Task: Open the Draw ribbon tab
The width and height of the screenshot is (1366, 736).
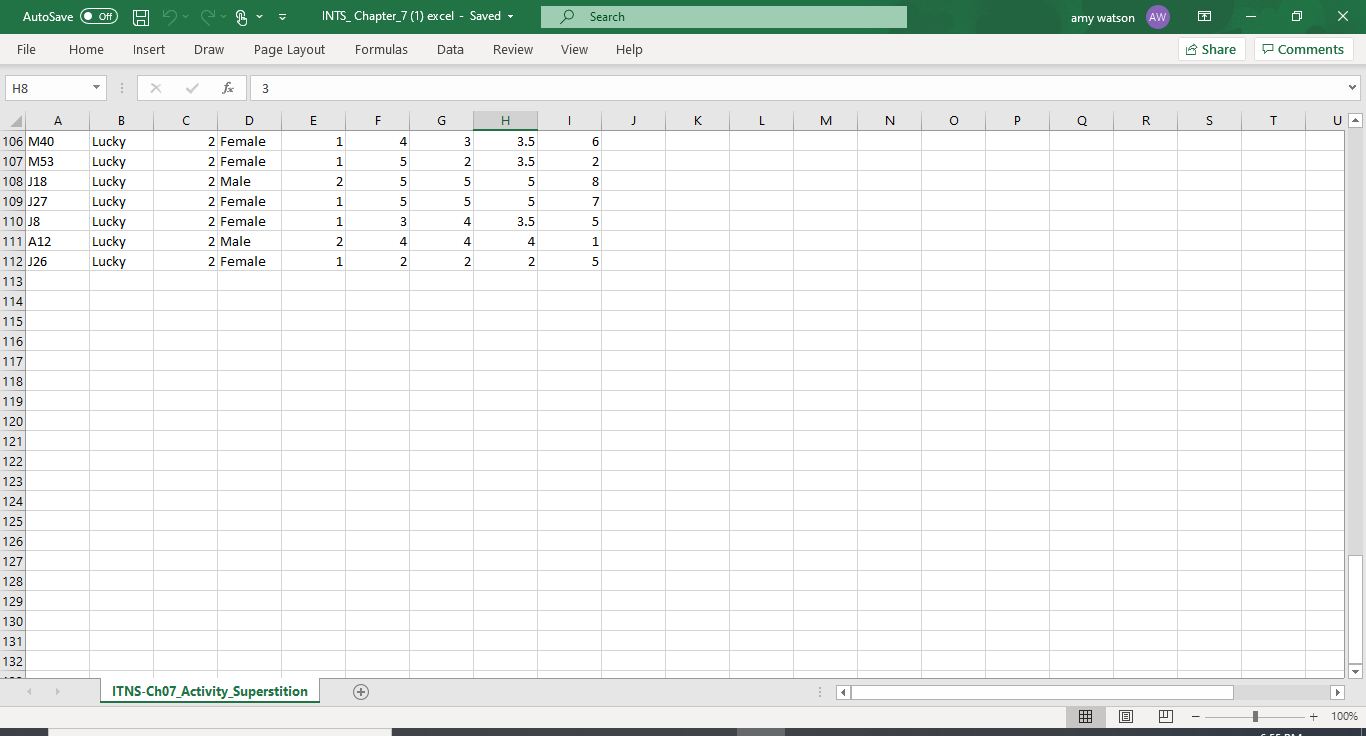Action: [x=209, y=49]
